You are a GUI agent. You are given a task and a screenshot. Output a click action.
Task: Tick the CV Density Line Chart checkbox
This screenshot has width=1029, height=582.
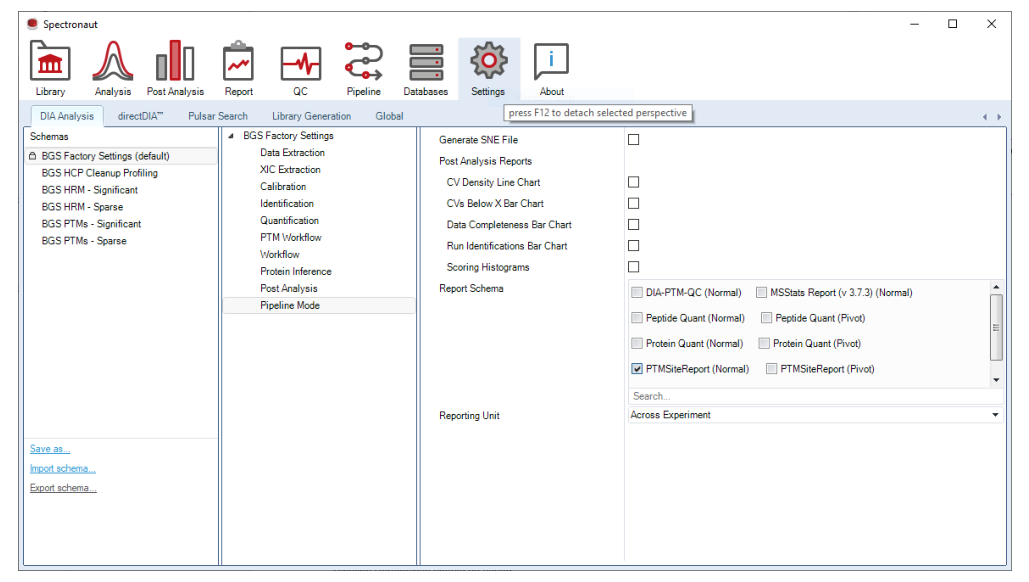(x=633, y=182)
